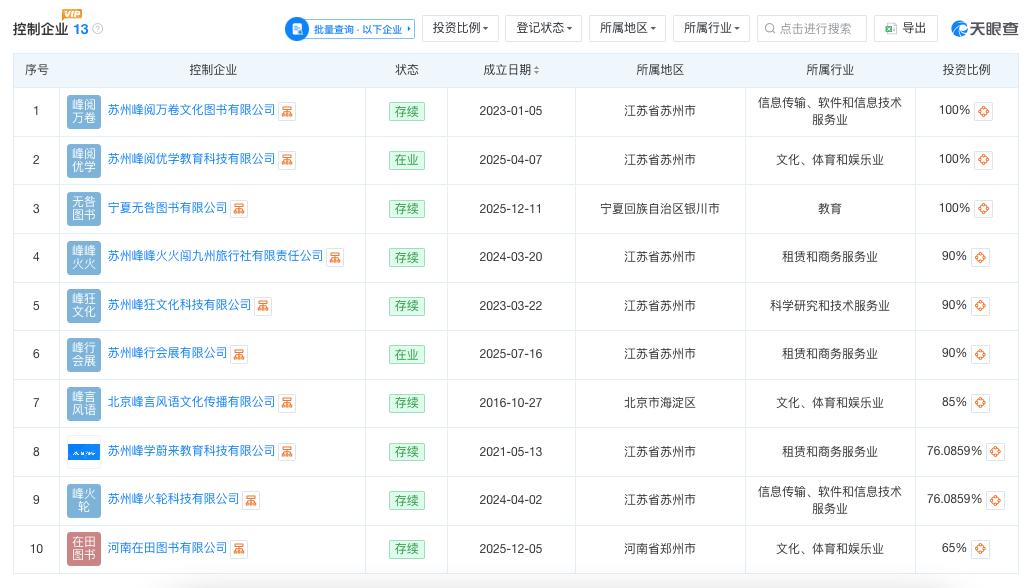Click the region cell 北京市海淀区
1027x588 pixels.
(660, 403)
